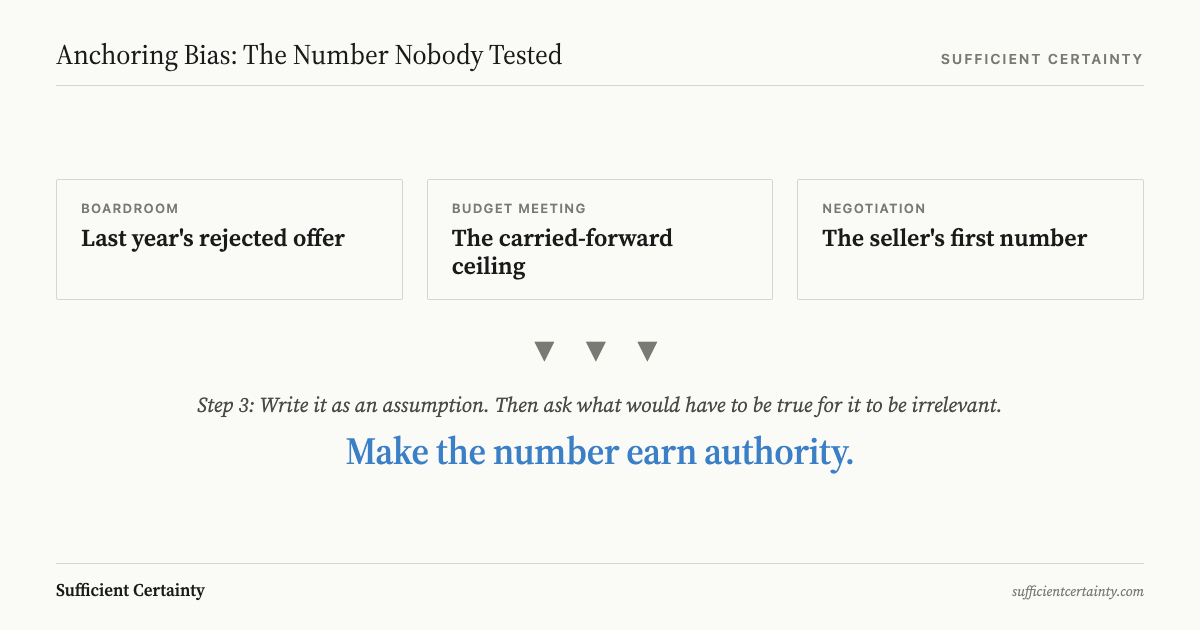
Task: Click the NEGOTIATION category label
Action: point(874,209)
